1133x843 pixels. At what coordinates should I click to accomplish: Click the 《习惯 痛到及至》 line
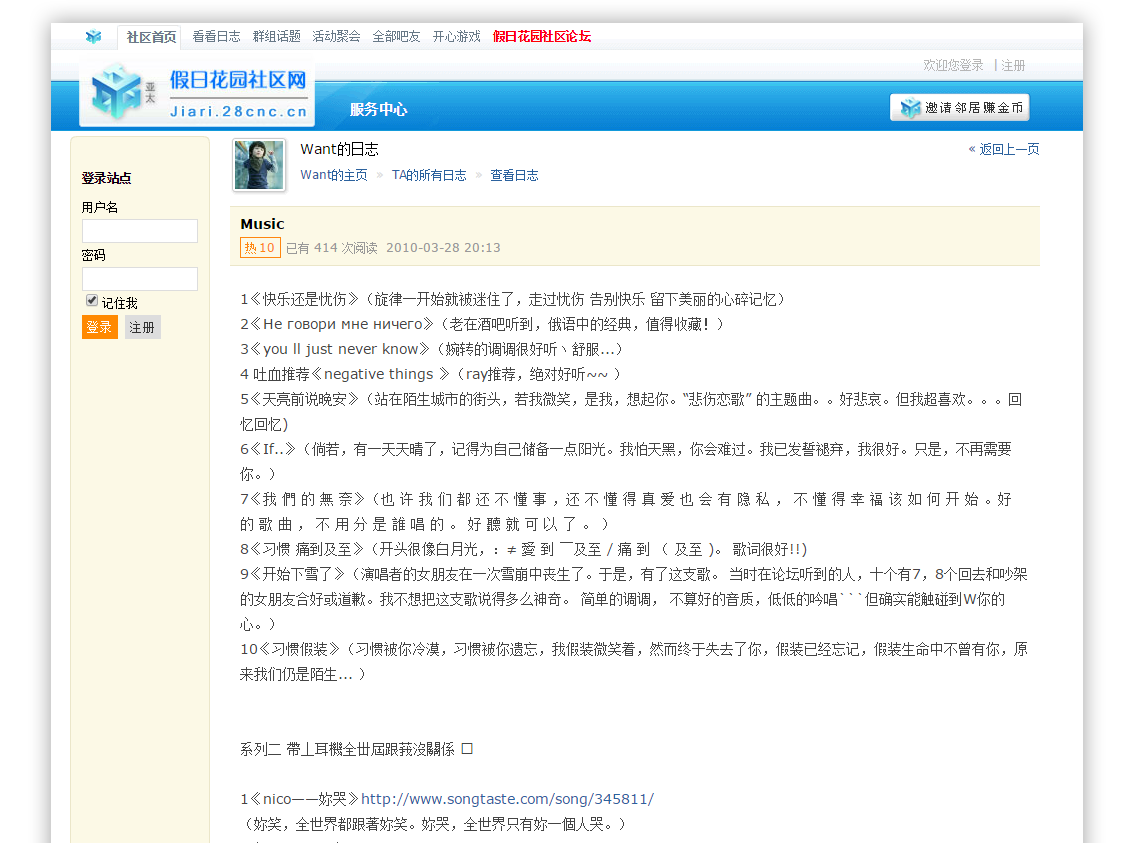pos(524,550)
